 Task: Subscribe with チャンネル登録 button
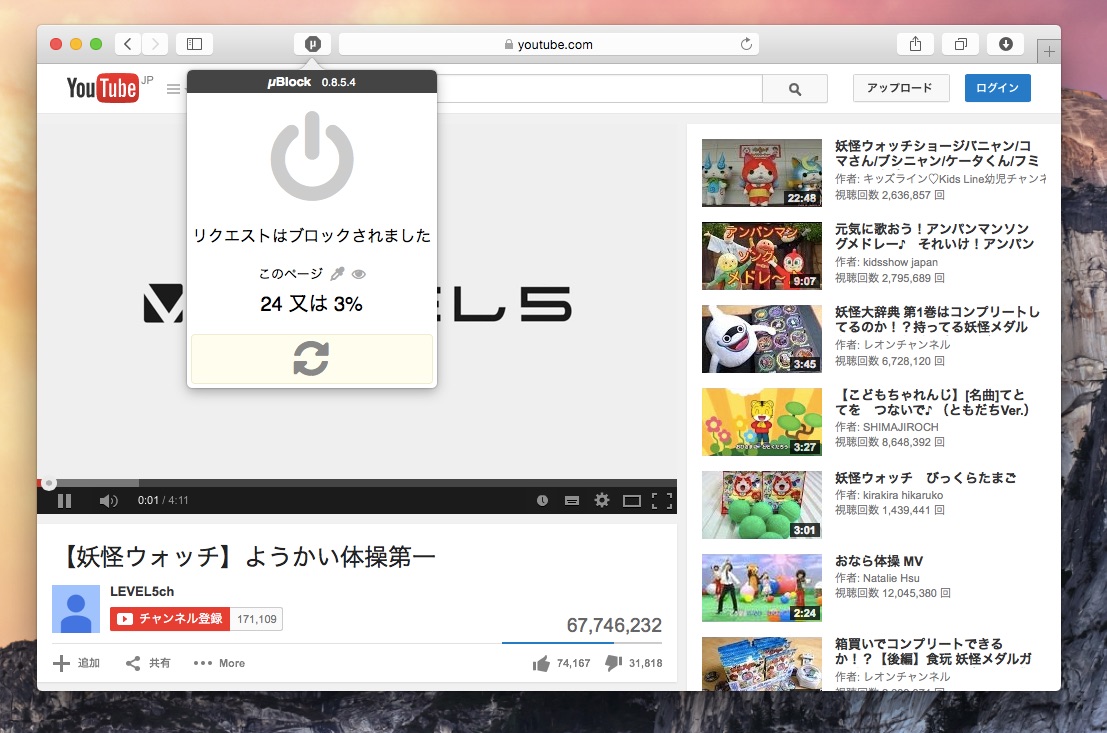pyautogui.click(x=169, y=619)
